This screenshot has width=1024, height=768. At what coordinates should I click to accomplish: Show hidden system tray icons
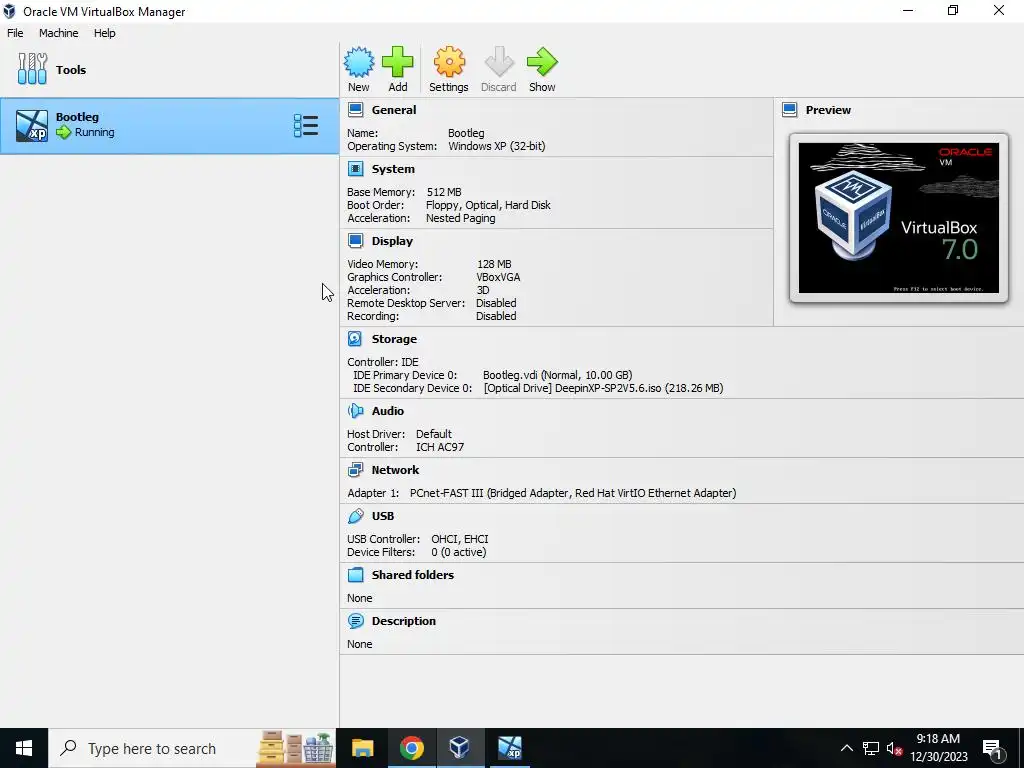click(846, 748)
